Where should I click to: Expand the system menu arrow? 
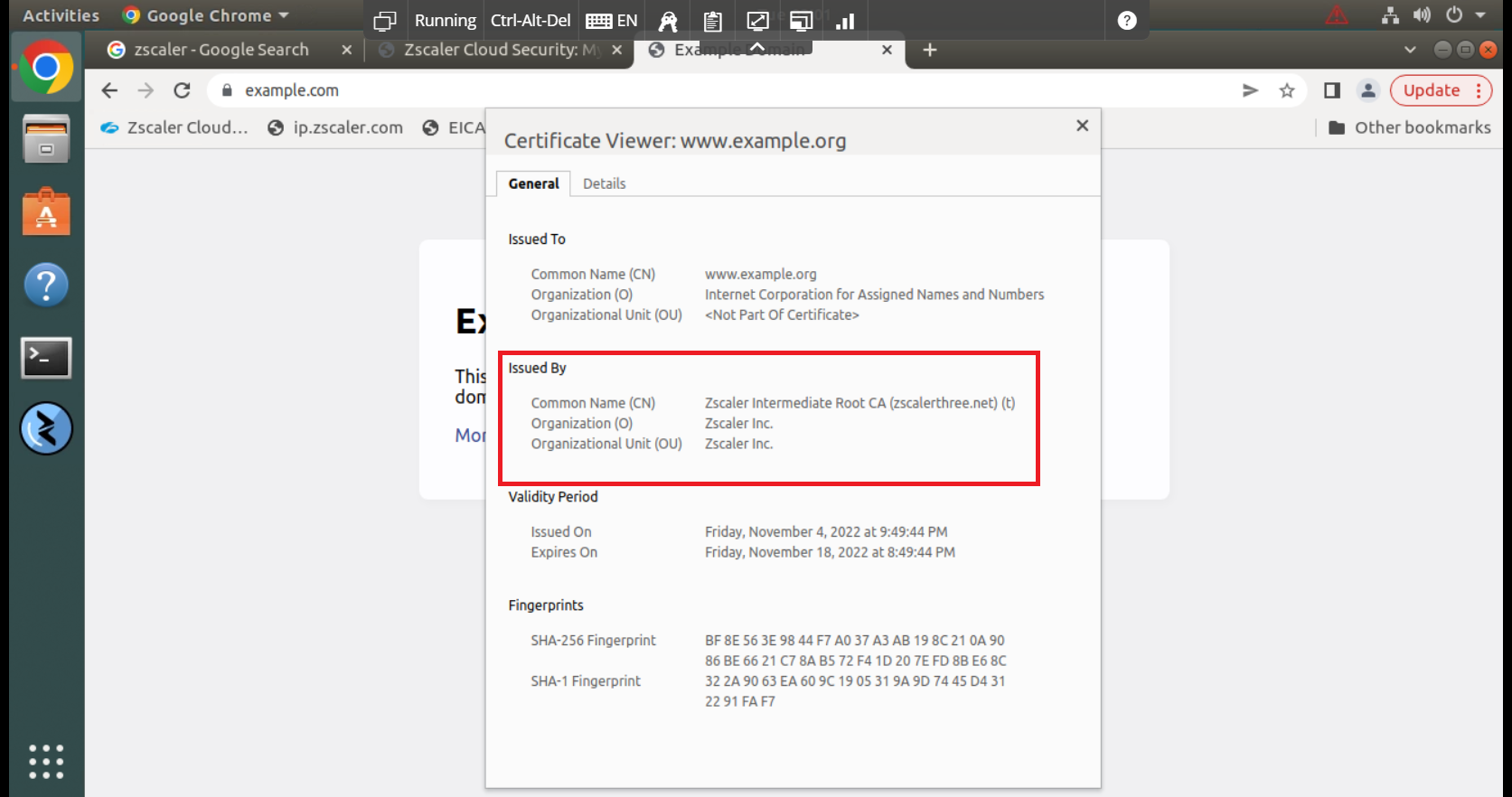[x=1480, y=15]
